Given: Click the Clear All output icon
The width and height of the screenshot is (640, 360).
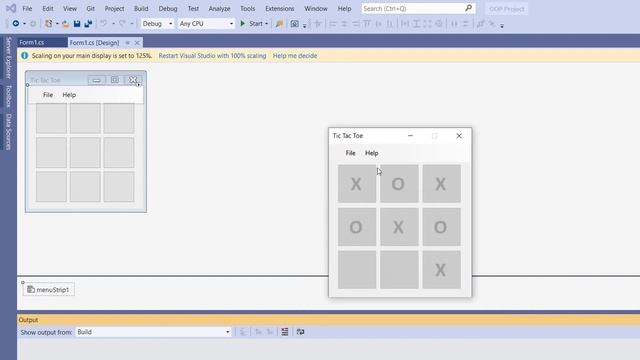Looking at the screenshot, I should (x=284, y=332).
